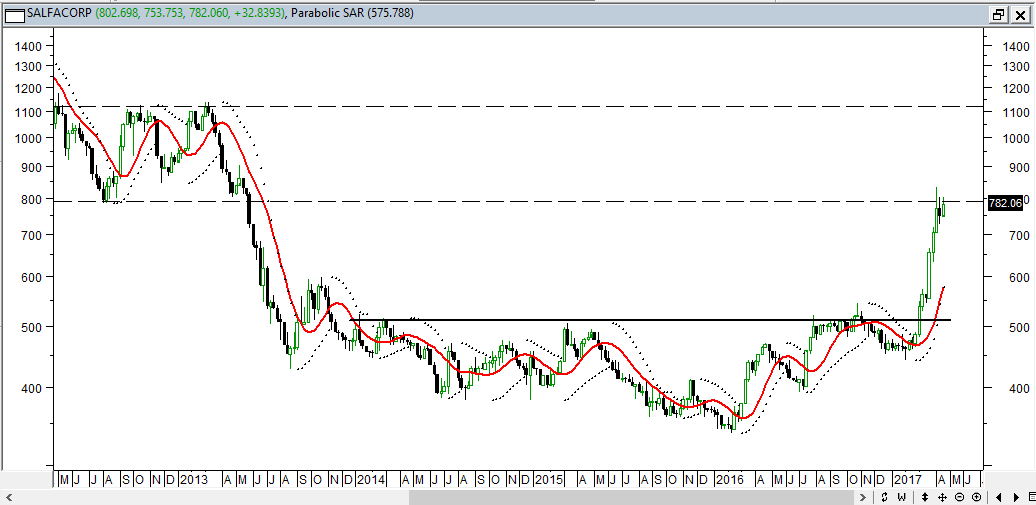Click the horizontal scrollbar right arrow
The width and height of the screenshot is (1036, 505).
click(x=864, y=497)
